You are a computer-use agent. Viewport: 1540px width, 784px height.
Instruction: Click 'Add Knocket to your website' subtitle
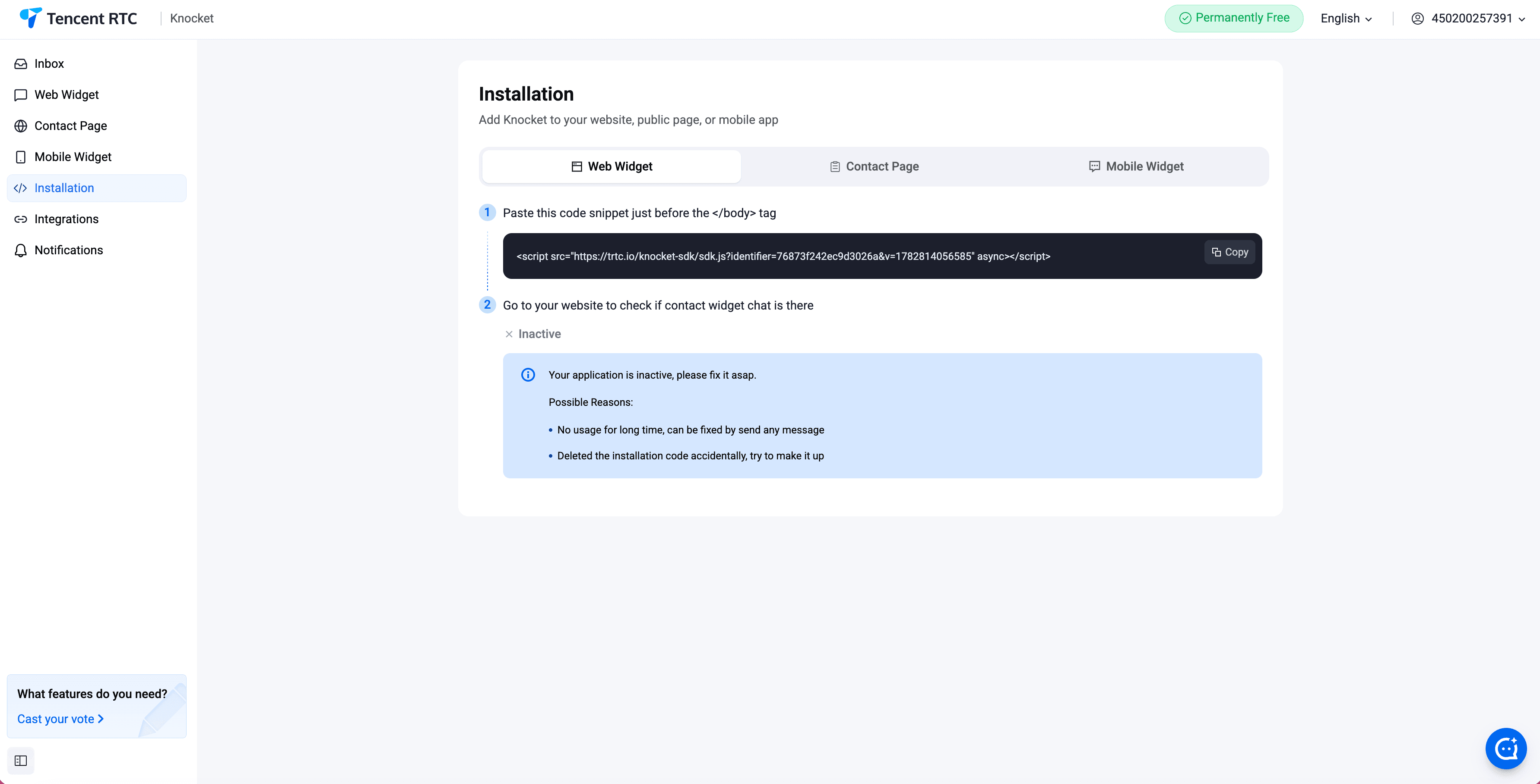[628, 120]
